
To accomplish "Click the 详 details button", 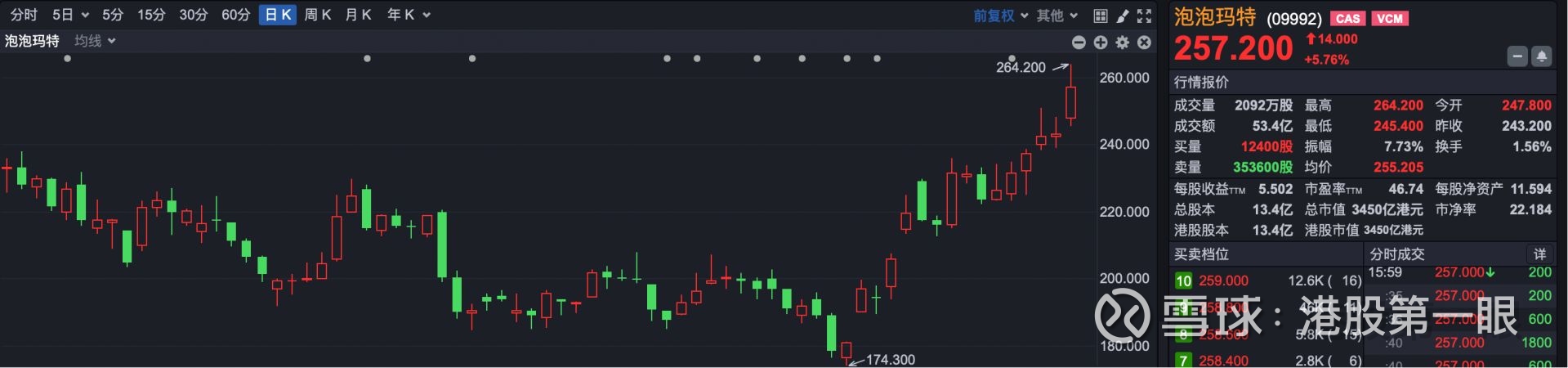I will click(1539, 254).
